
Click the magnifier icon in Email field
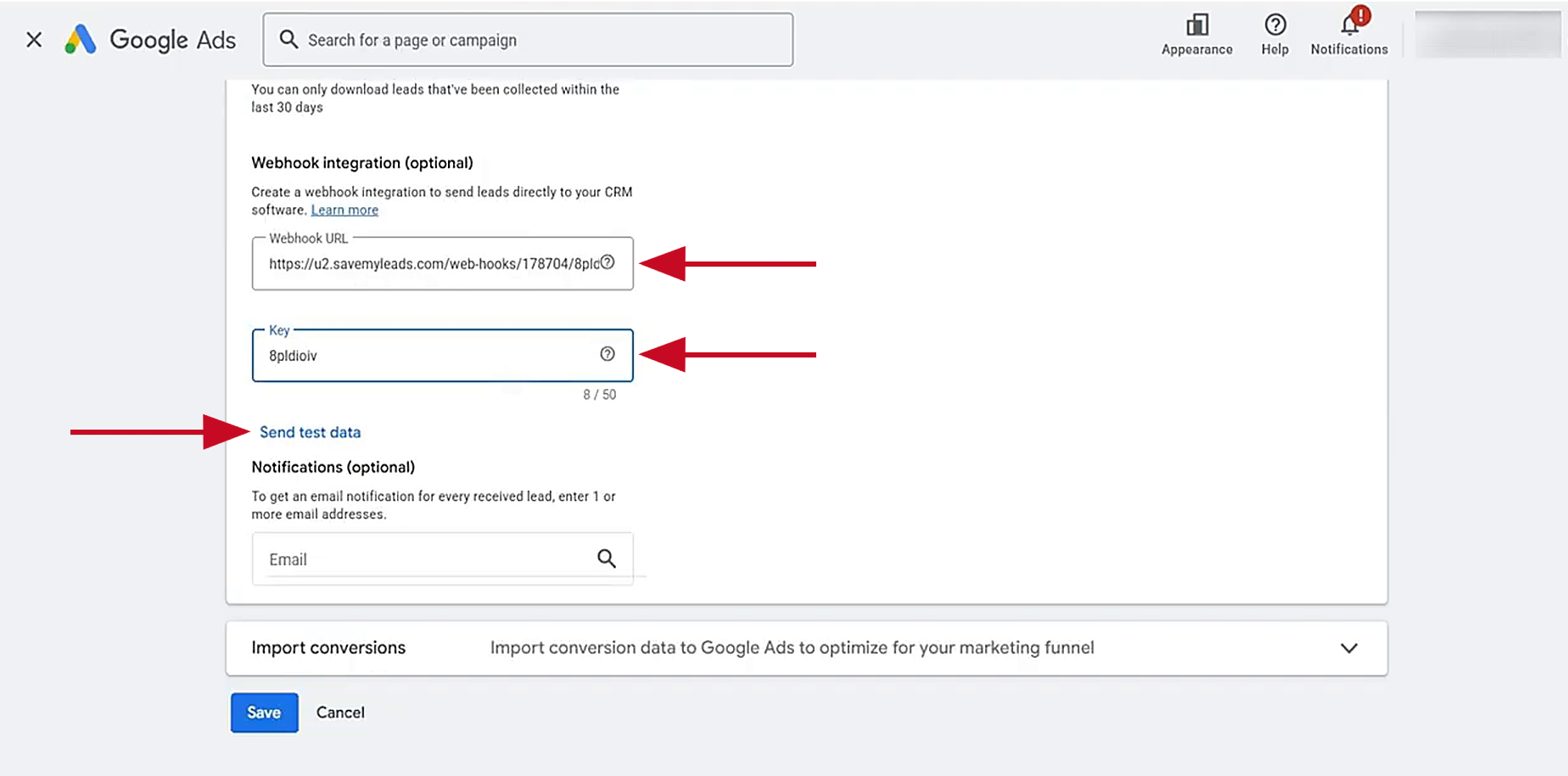tap(607, 558)
